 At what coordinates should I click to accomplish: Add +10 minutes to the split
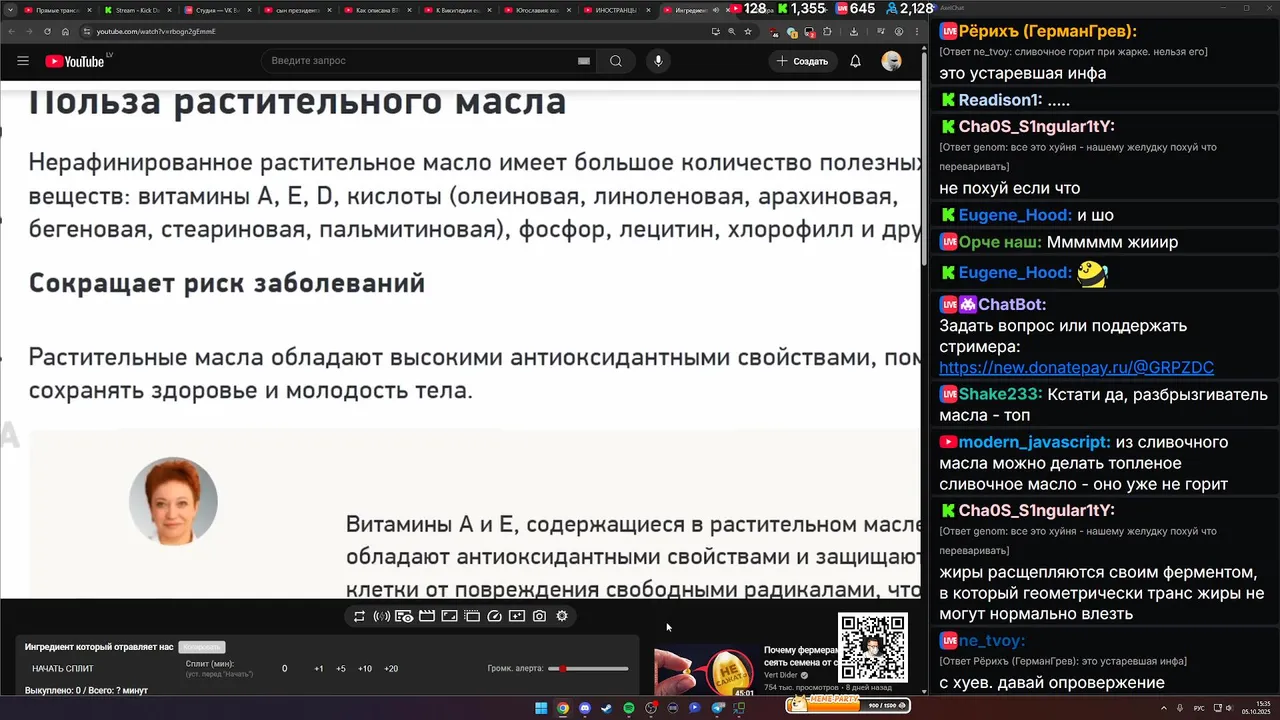(365, 668)
